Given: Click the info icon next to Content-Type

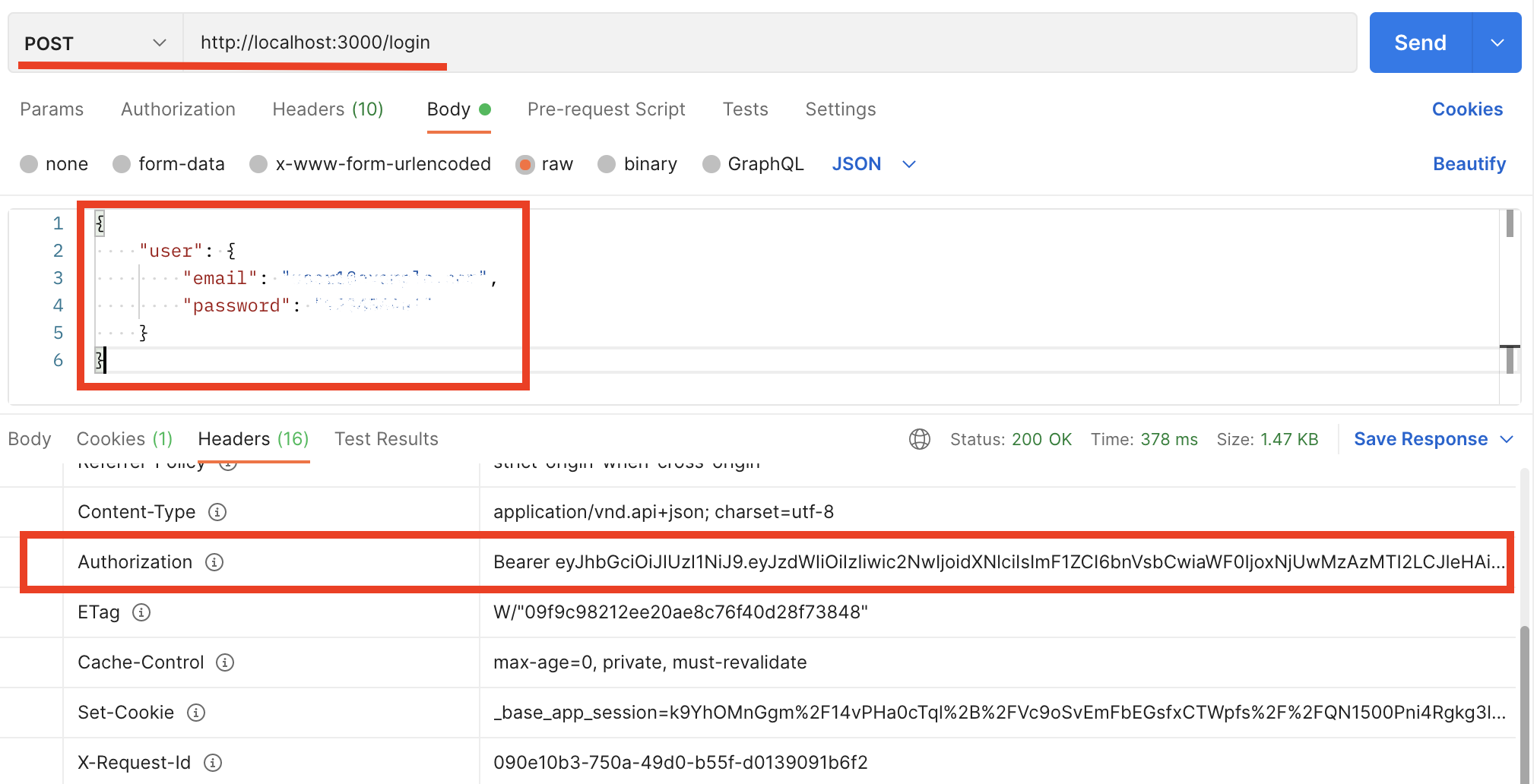Looking at the screenshot, I should 217,512.
